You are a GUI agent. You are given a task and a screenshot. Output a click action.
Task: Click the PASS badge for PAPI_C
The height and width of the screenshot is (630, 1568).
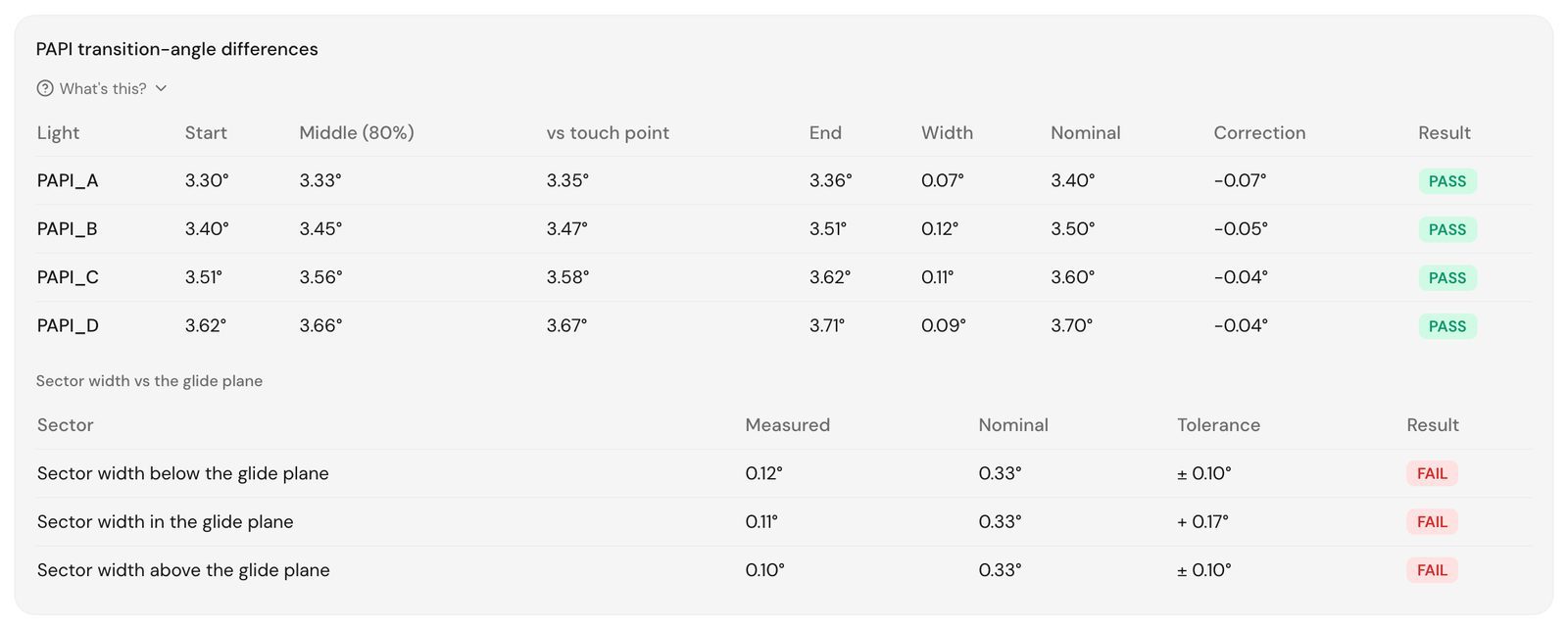tap(1447, 278)
